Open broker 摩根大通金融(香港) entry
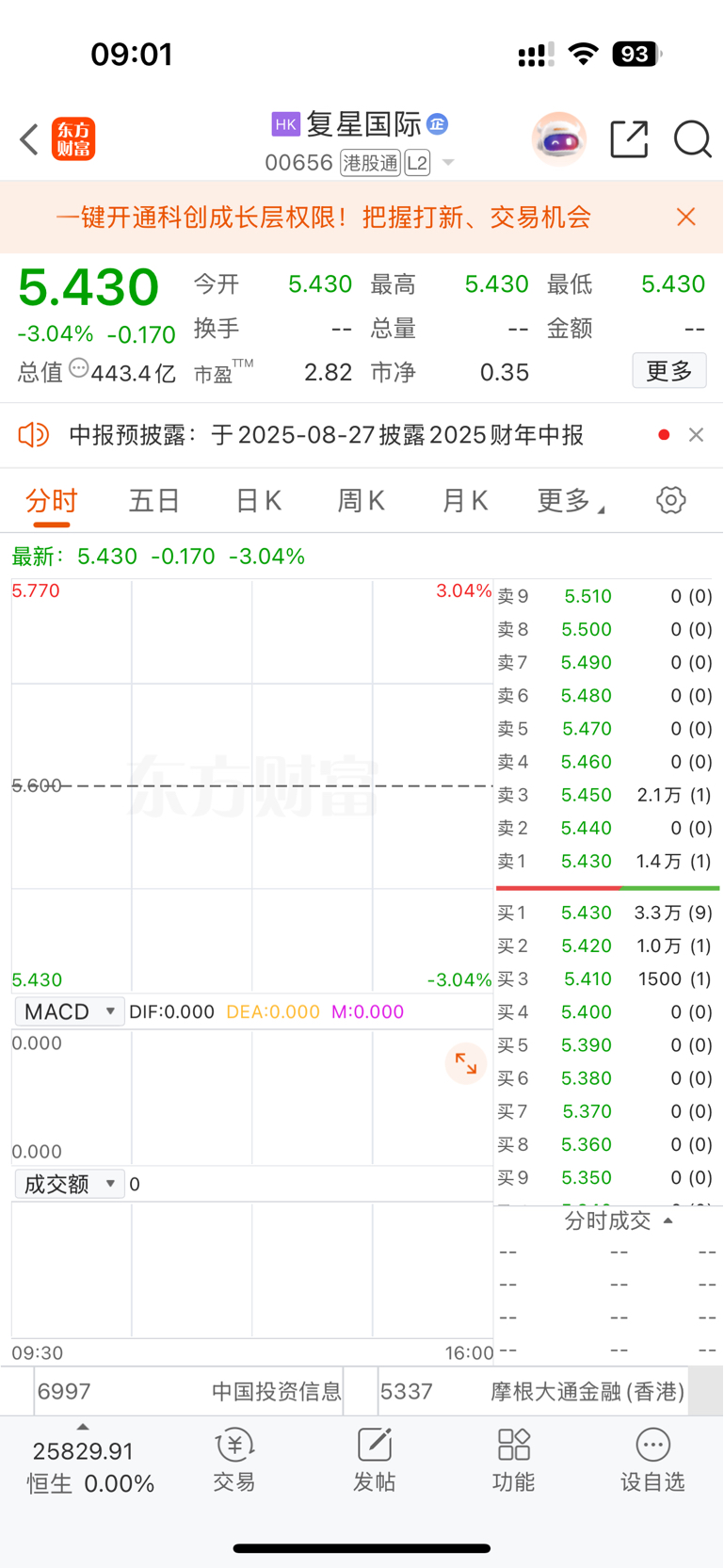 pyautogui.click(x=533, y=1392)
